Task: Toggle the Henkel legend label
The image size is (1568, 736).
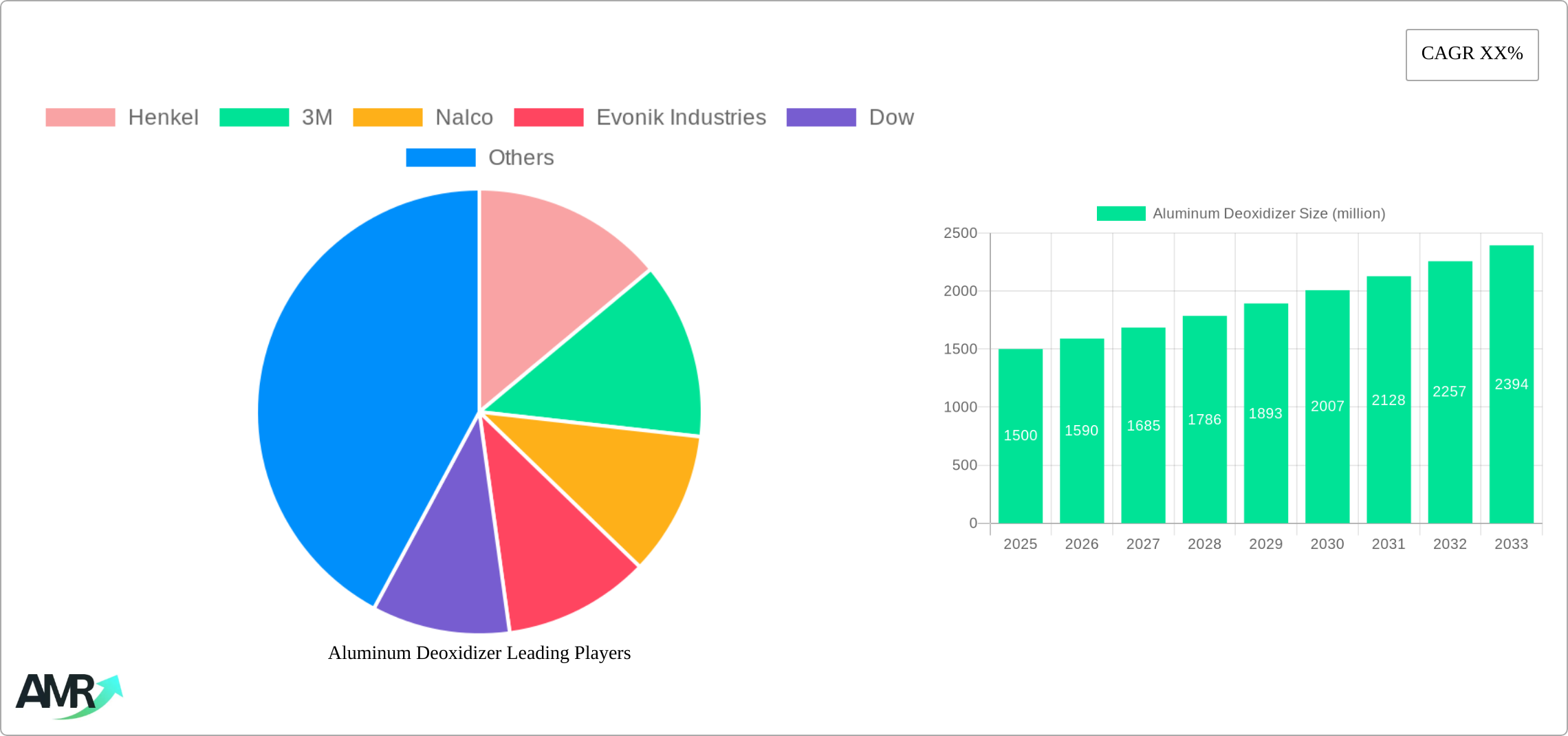Action: tap(163, 118)
